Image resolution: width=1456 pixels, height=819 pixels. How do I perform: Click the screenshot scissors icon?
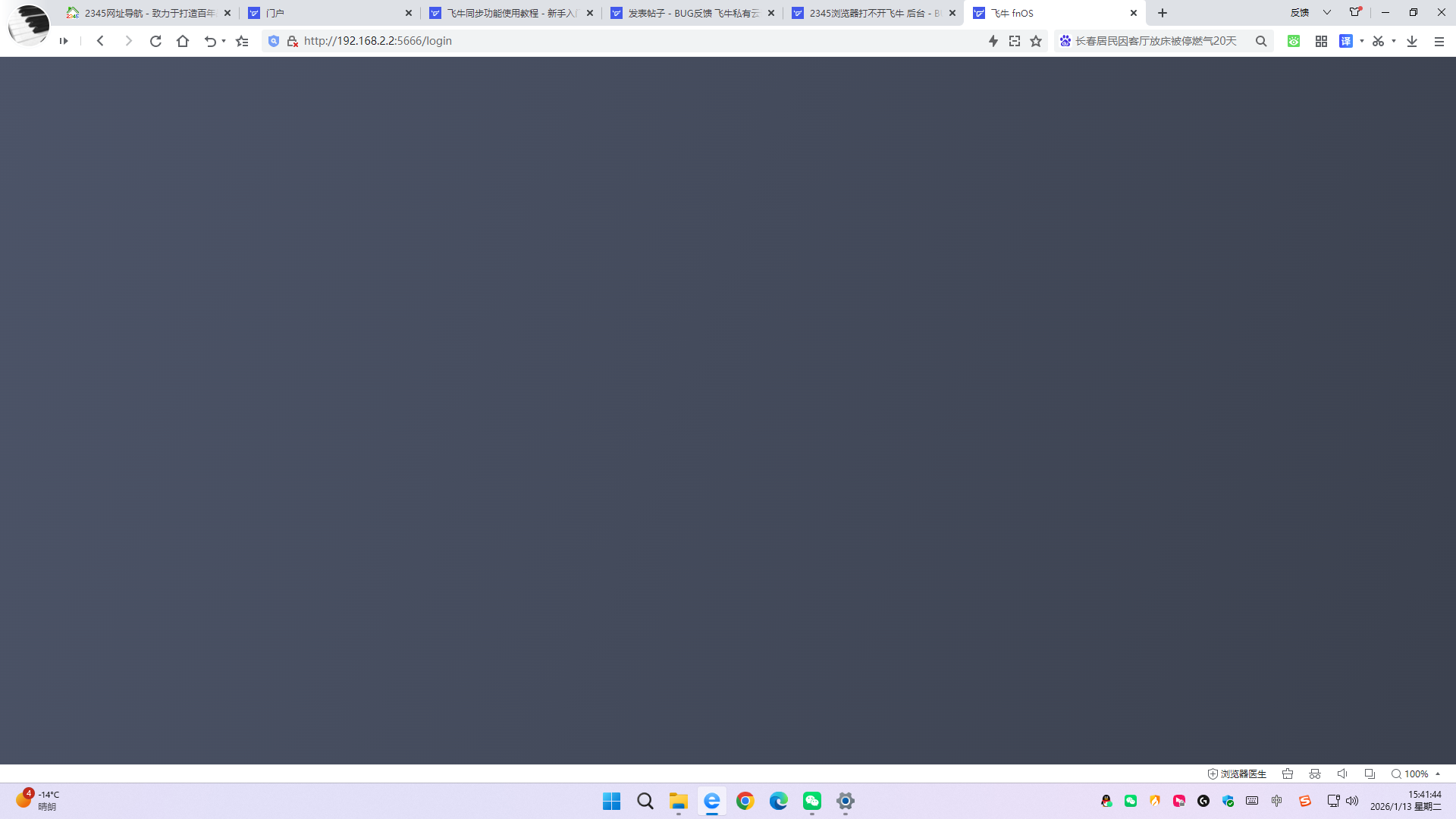tap(1378, 41)
